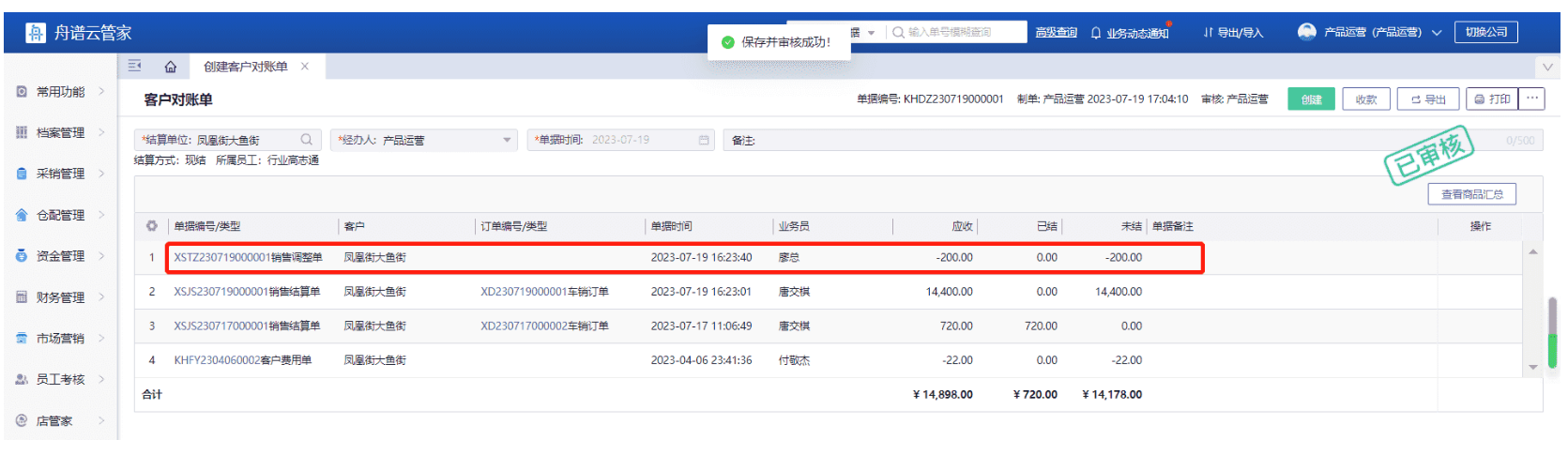1568x455 pixels.
Task: Open the 高级查询 link
Action: click(1056, 33)
